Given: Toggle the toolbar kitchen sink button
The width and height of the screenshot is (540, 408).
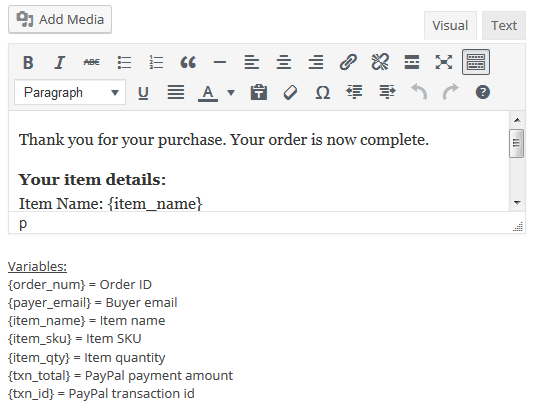Looking at the screenshot, I should [476, 62].
